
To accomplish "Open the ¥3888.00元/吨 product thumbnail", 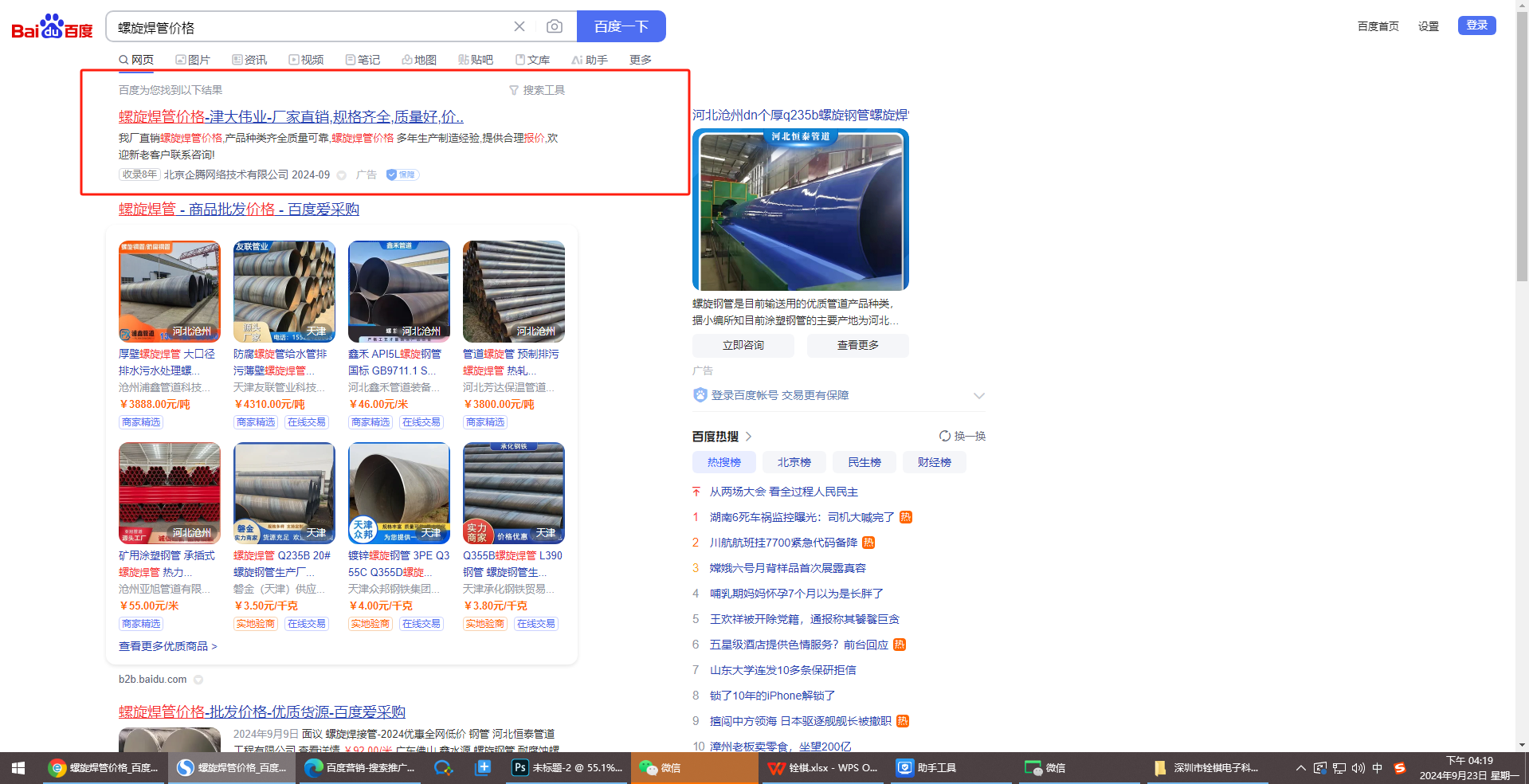I will point(170,292).
